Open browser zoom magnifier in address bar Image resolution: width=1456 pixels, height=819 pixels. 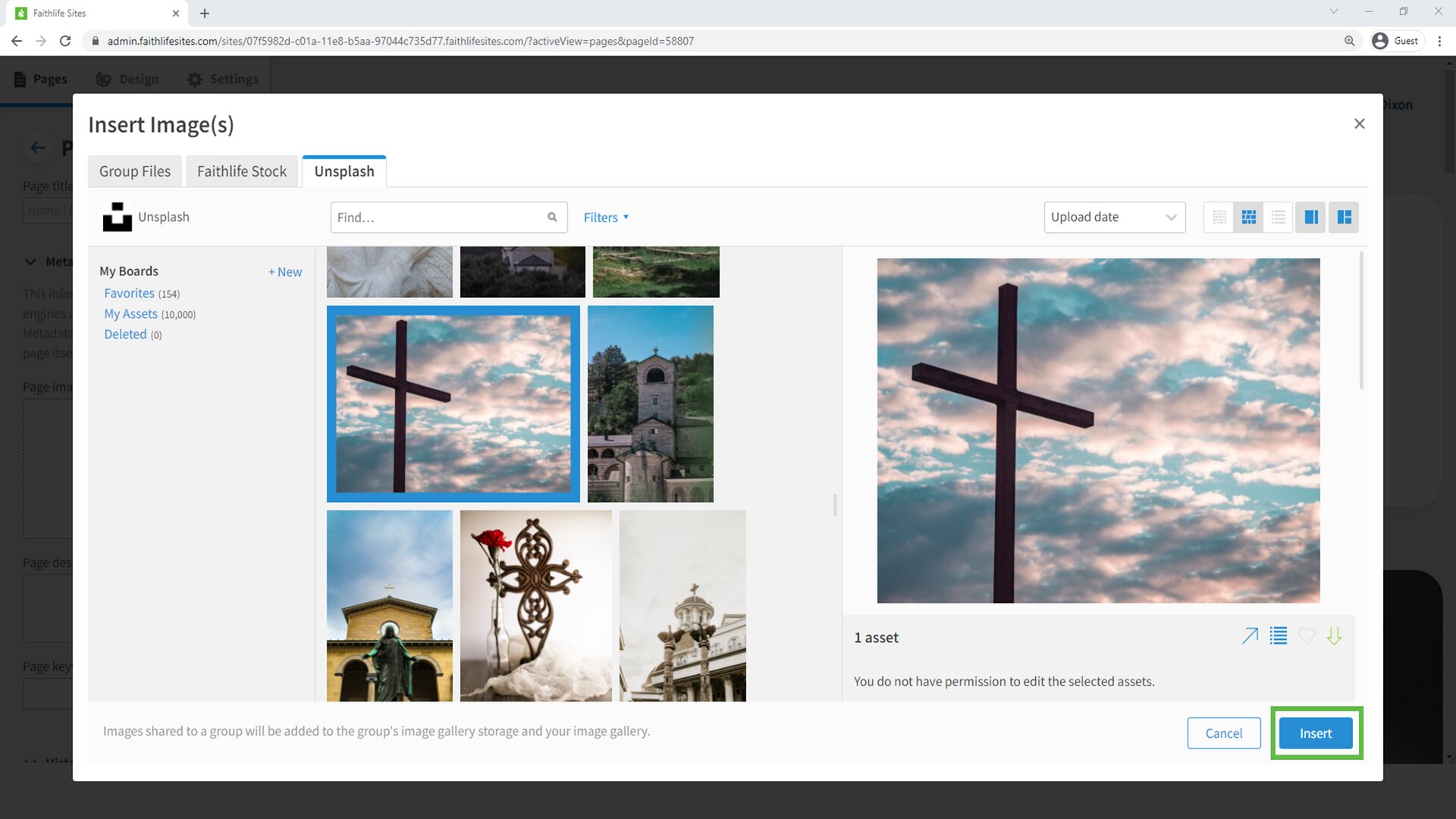click(1349, 41)
